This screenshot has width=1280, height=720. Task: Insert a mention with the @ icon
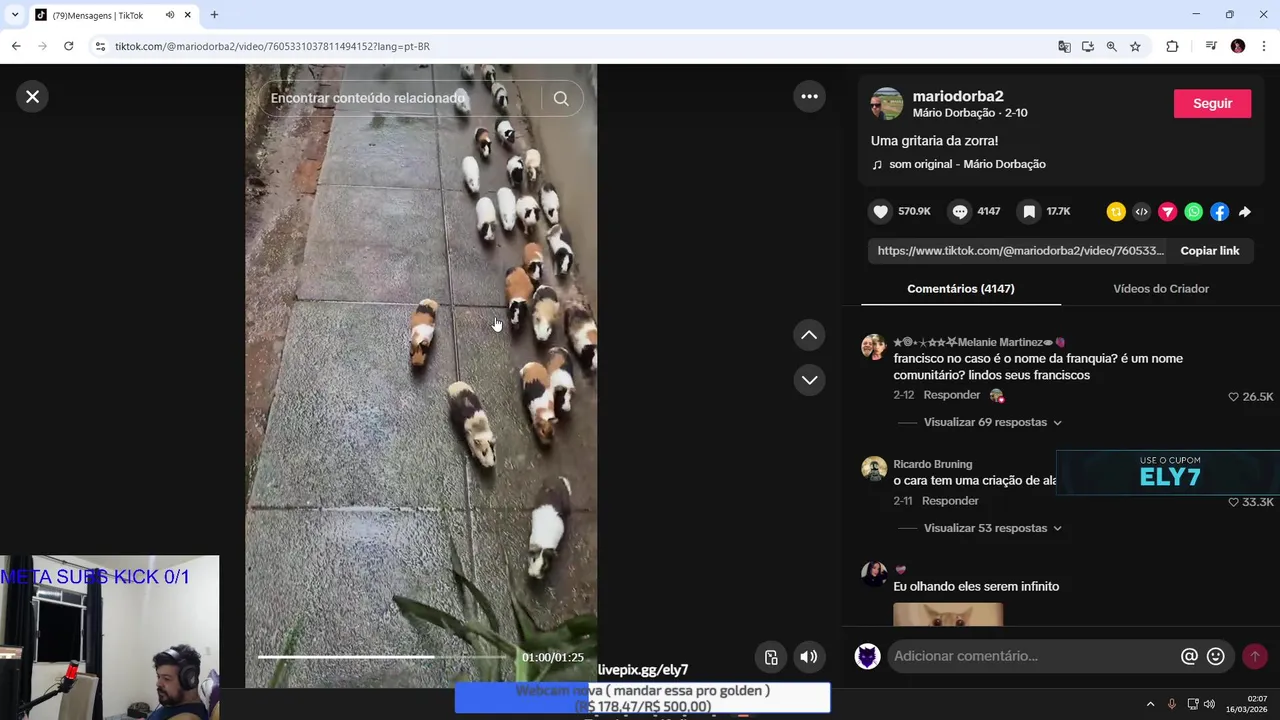1189,656
